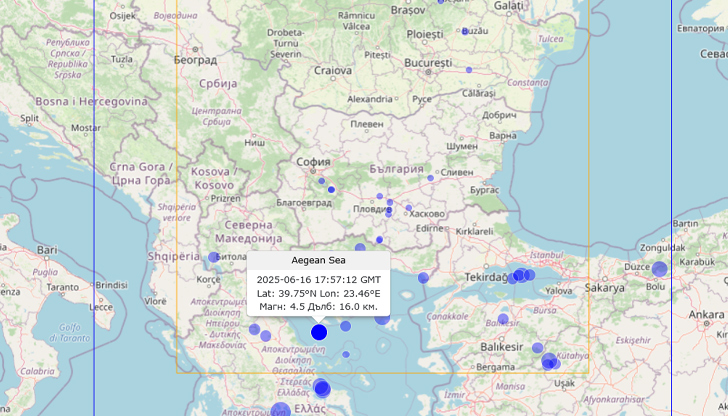Click the highlighted Aegean Sea earthquake marker

click(x=319, y=332)
